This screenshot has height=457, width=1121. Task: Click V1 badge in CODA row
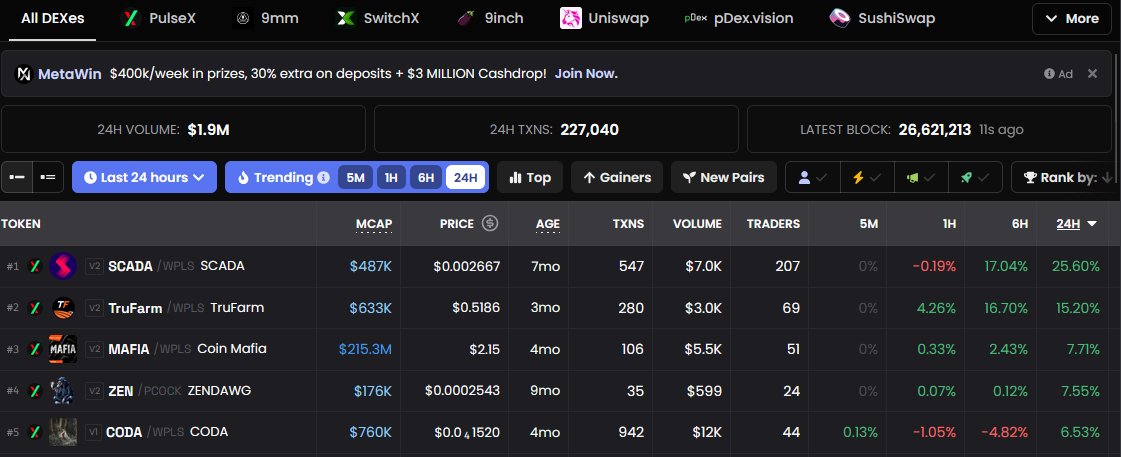pyautogui.click(x=93, y=432)
